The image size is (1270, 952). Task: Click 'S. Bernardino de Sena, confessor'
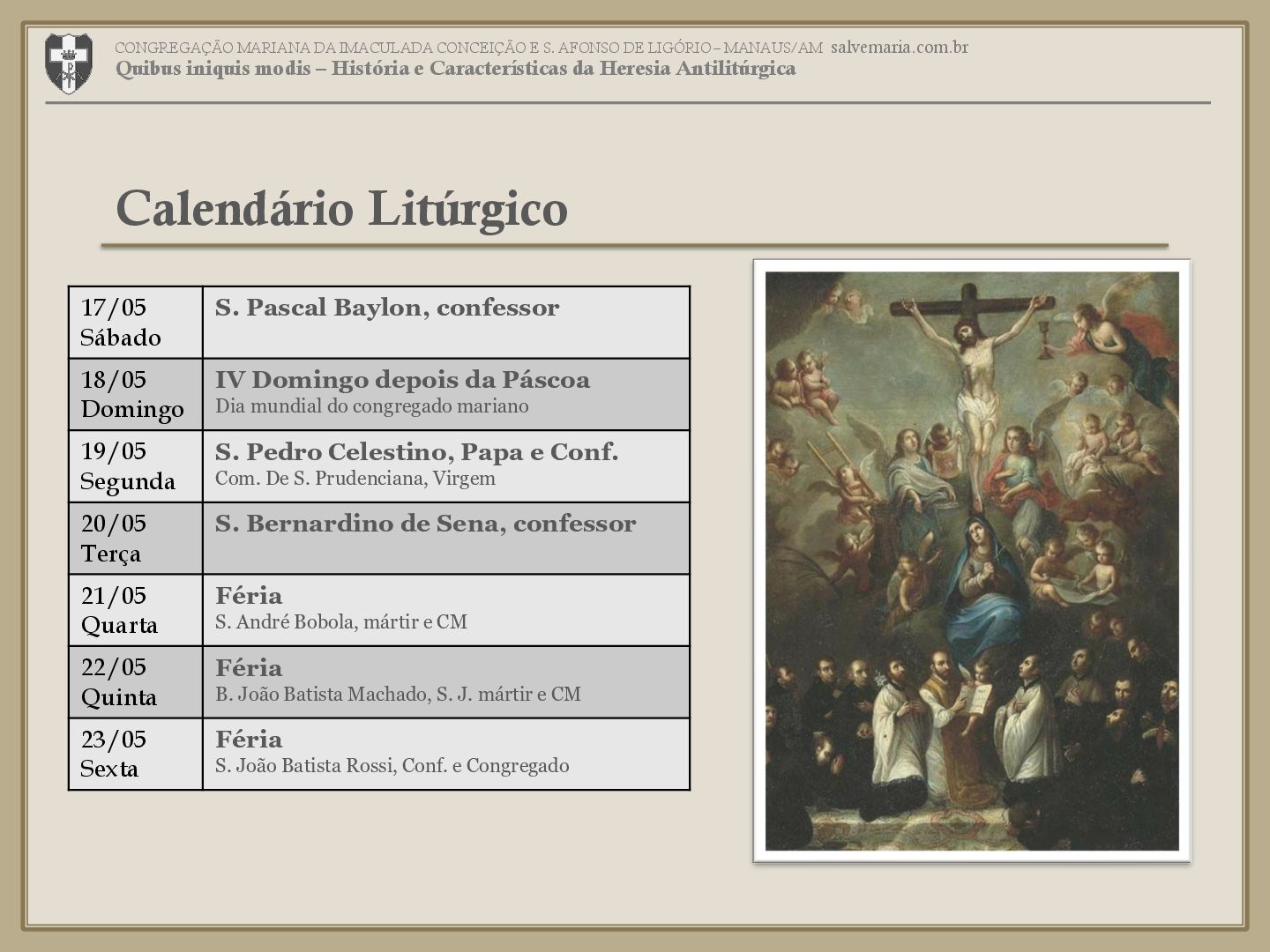click(425, 524)
